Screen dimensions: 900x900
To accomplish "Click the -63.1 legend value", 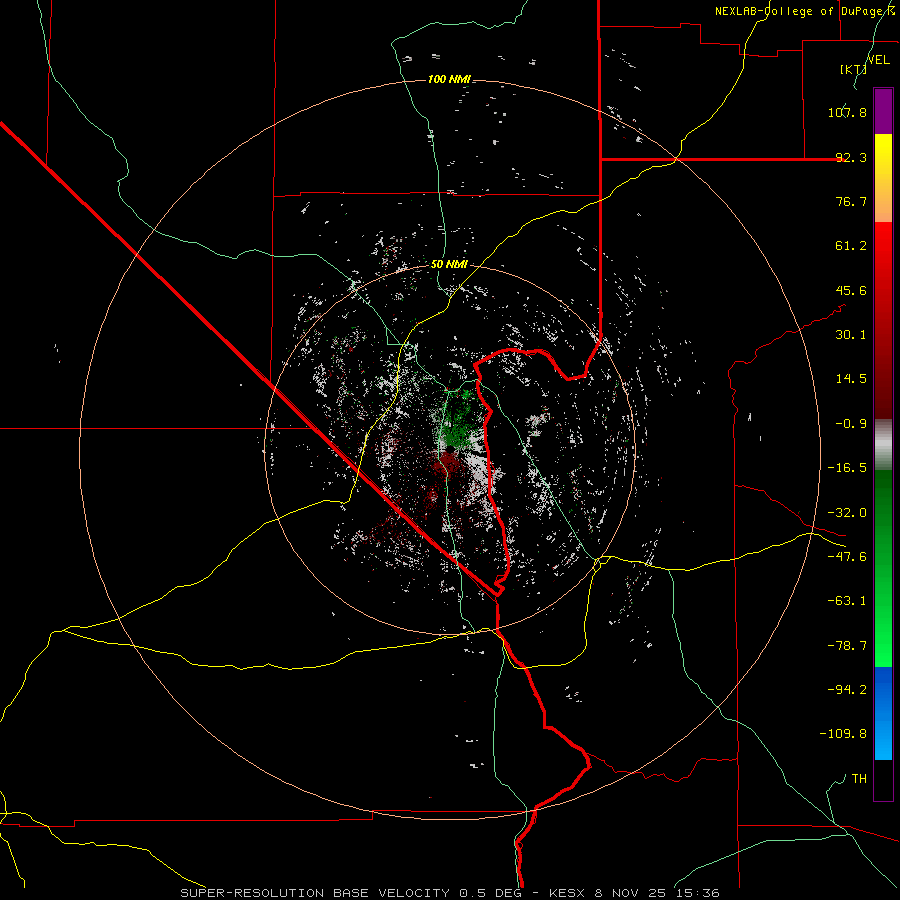I will (x=847, y=601).
